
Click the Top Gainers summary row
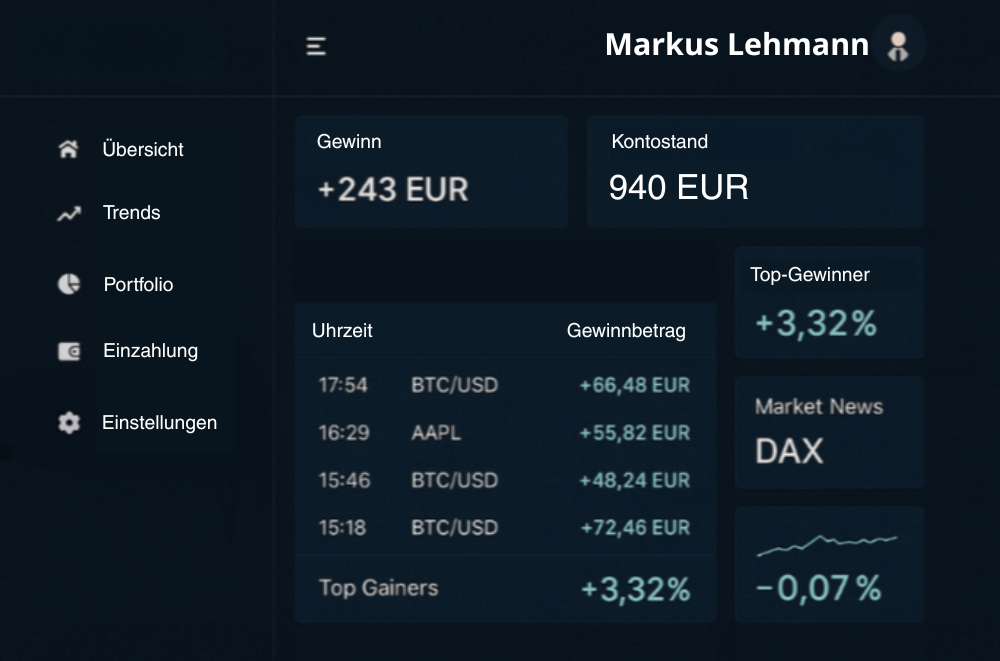(x=503, y=589)
